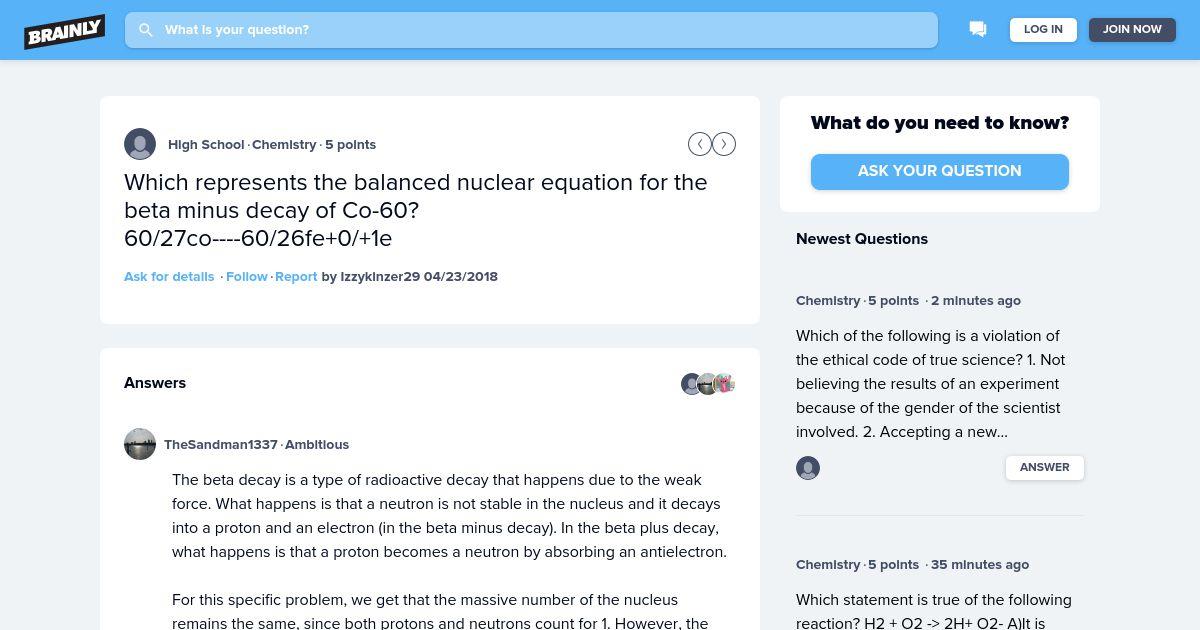The height and width of the screenshot is (630, 1200).
Task: Open the messages chat icon
Action: pyautogui.click(x=978, y=30)
